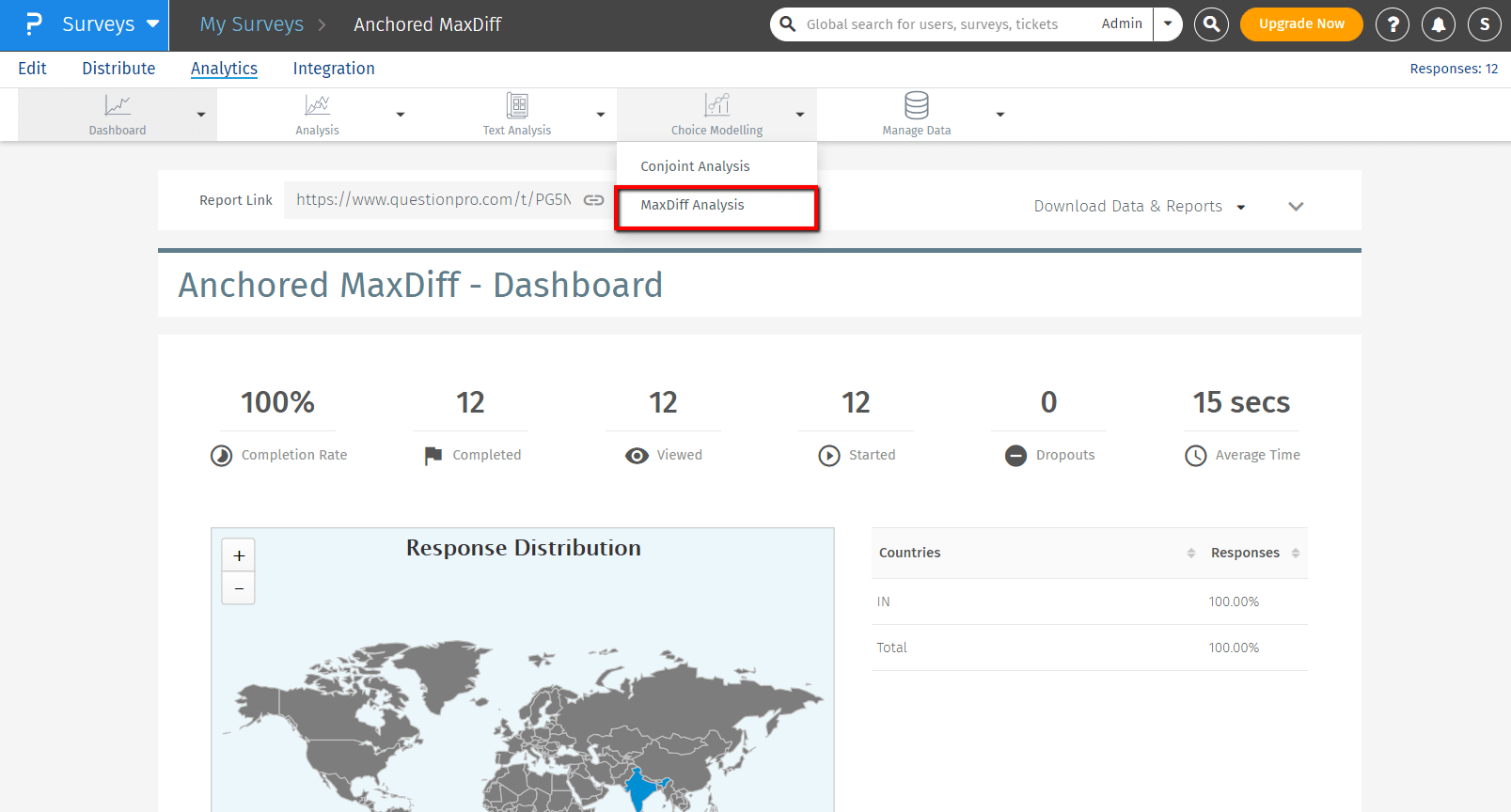Image resolution: width=1511 pixels, height=812 pixels.
Task: Expand the Admin search scope dropdown
Action: coord(1168,24)
